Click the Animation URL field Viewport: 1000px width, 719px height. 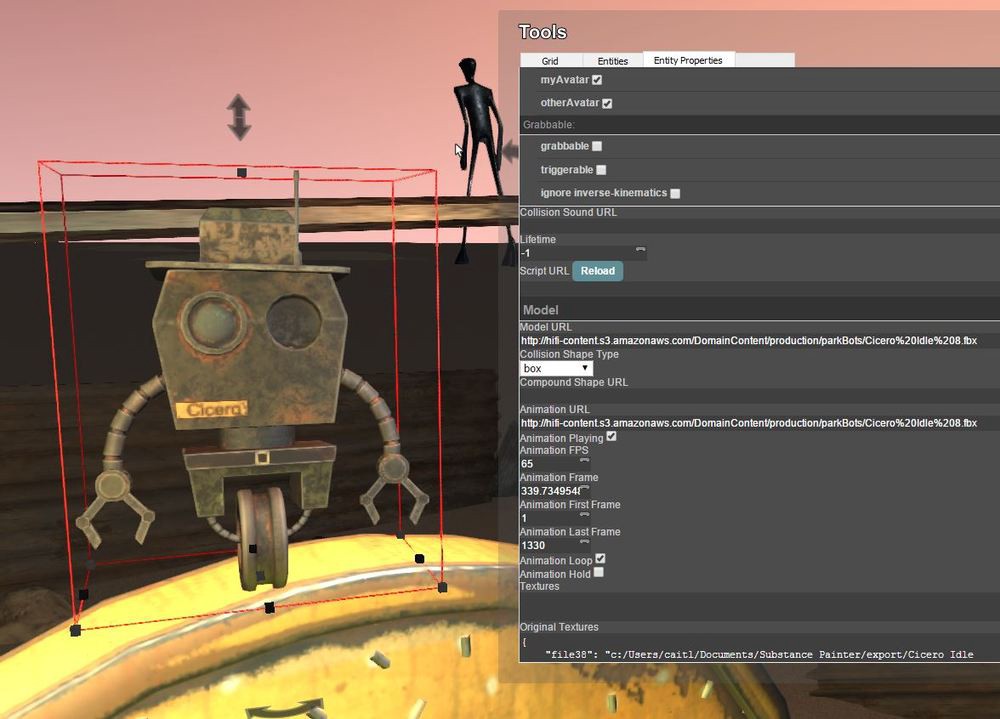pyautogui.click(x=760, y=423)
